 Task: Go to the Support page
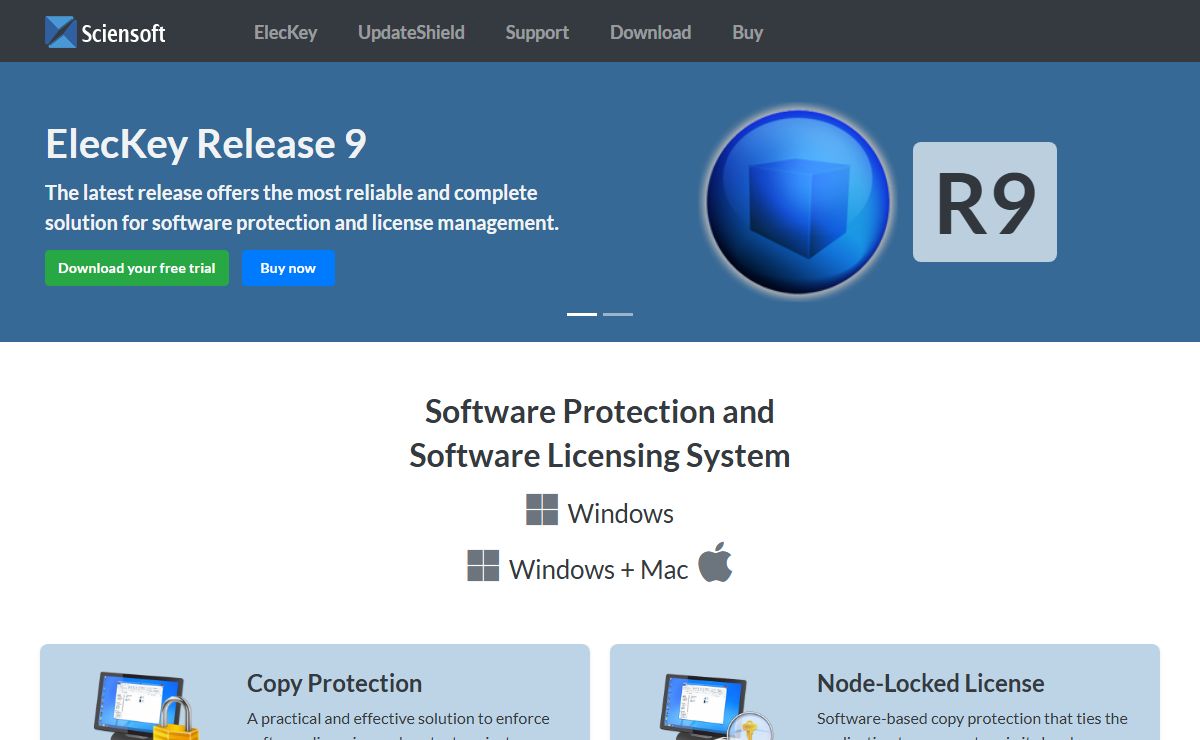pos(537,32)
